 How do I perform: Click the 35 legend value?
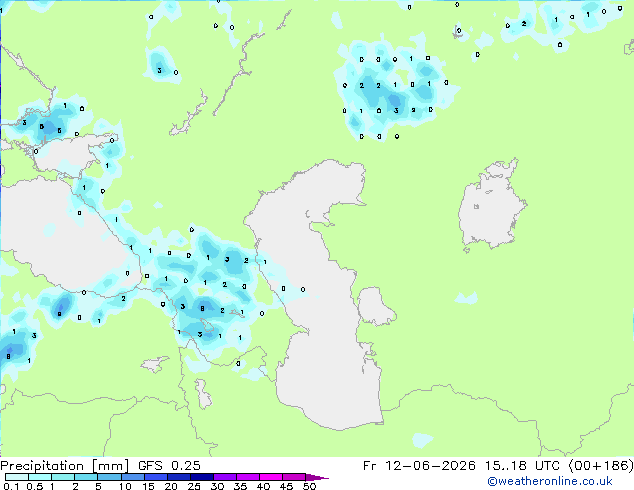pyautogui.click(x=240, y=486)
